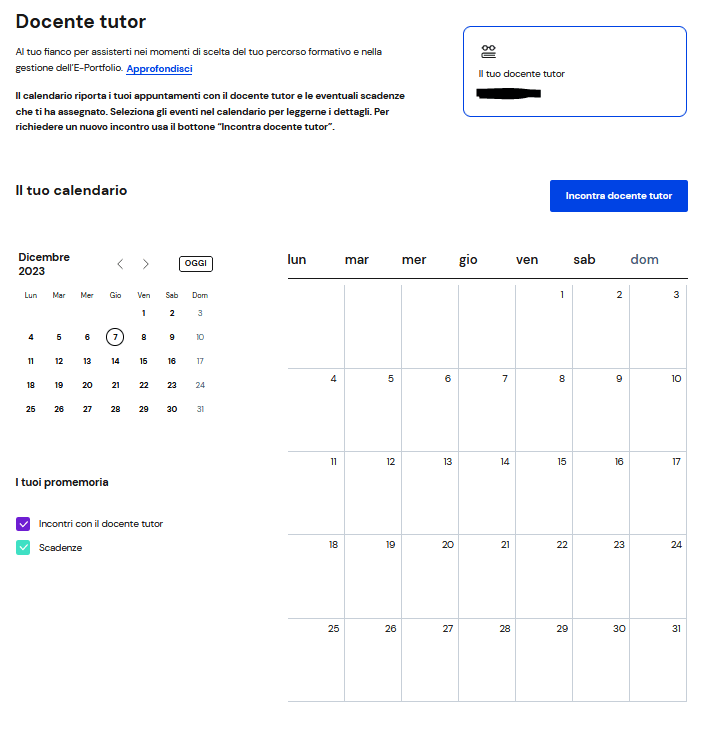Jump to today with OGGI button

click(x=196, y=264)
